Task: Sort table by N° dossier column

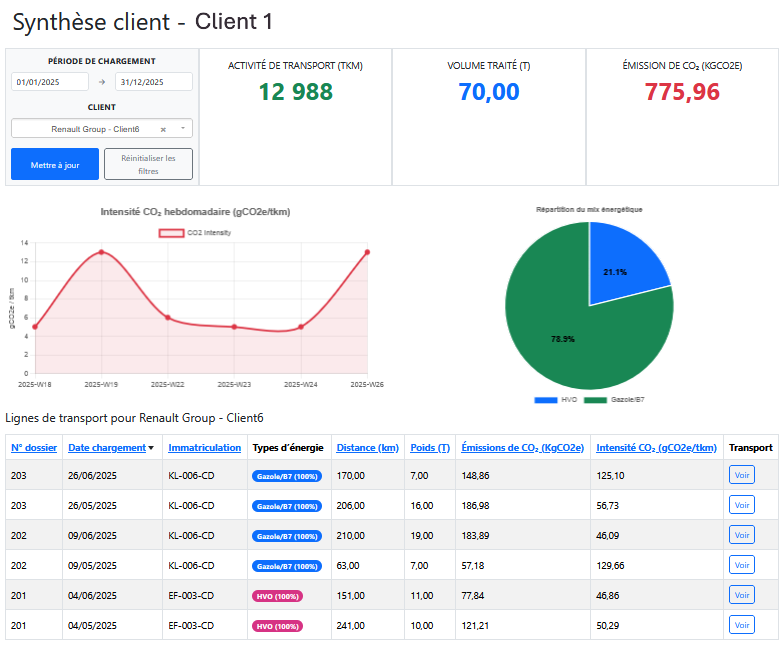Action: pyautogui.click(x=34, y=448)
